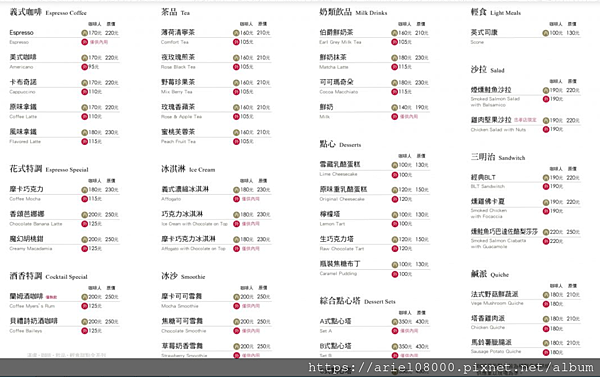Click the 'Chicken Salad with Nuts' subtitle text
600x377 pixels.
(498, 130)
